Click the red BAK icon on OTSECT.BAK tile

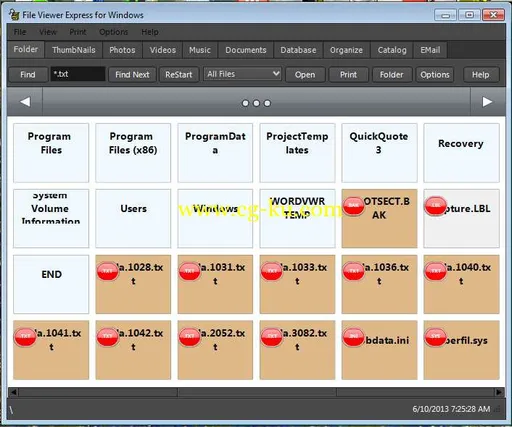click(x=354, y=205)
